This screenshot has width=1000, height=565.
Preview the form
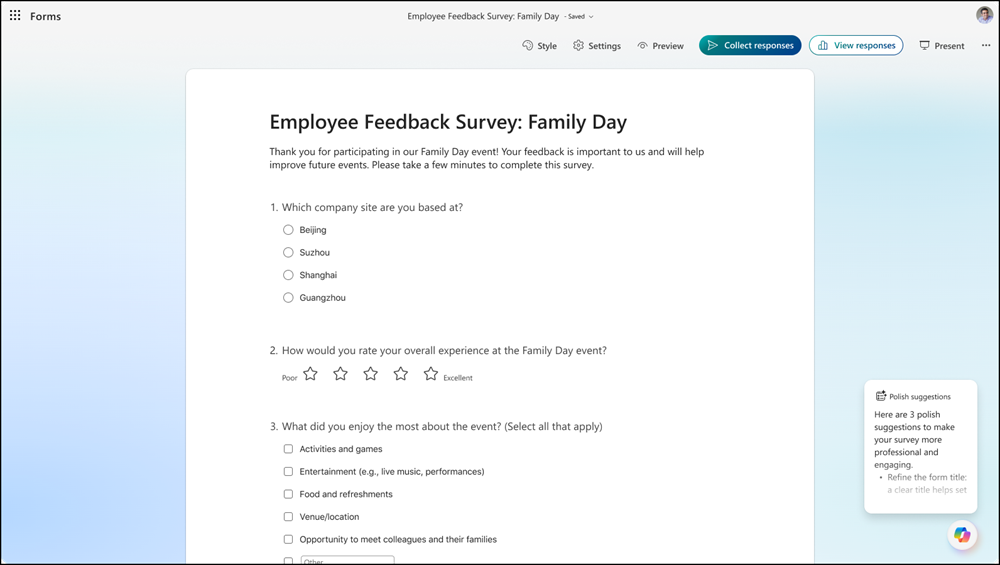point(661,45)
